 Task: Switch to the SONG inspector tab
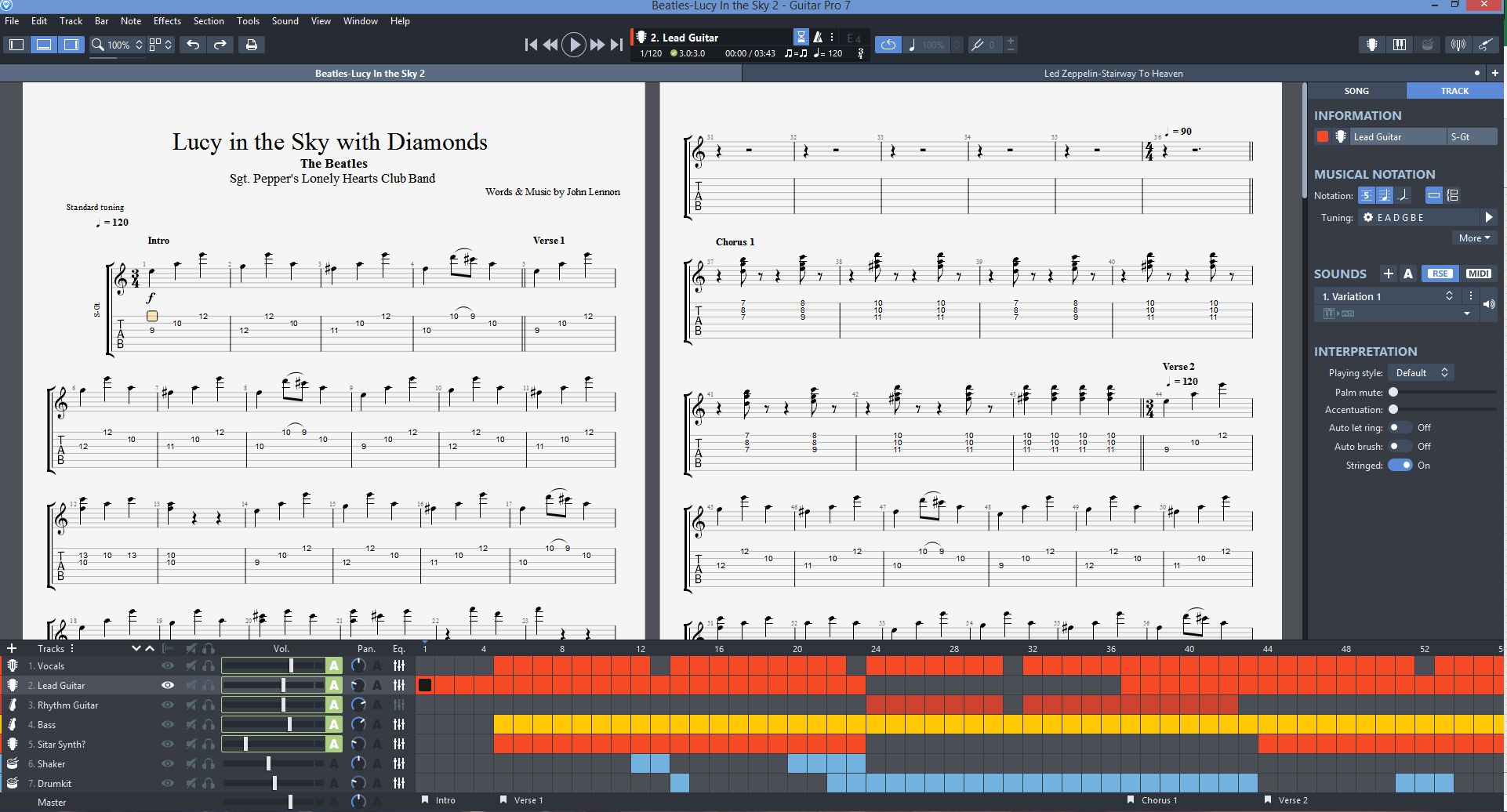(x=1356, y=91)
